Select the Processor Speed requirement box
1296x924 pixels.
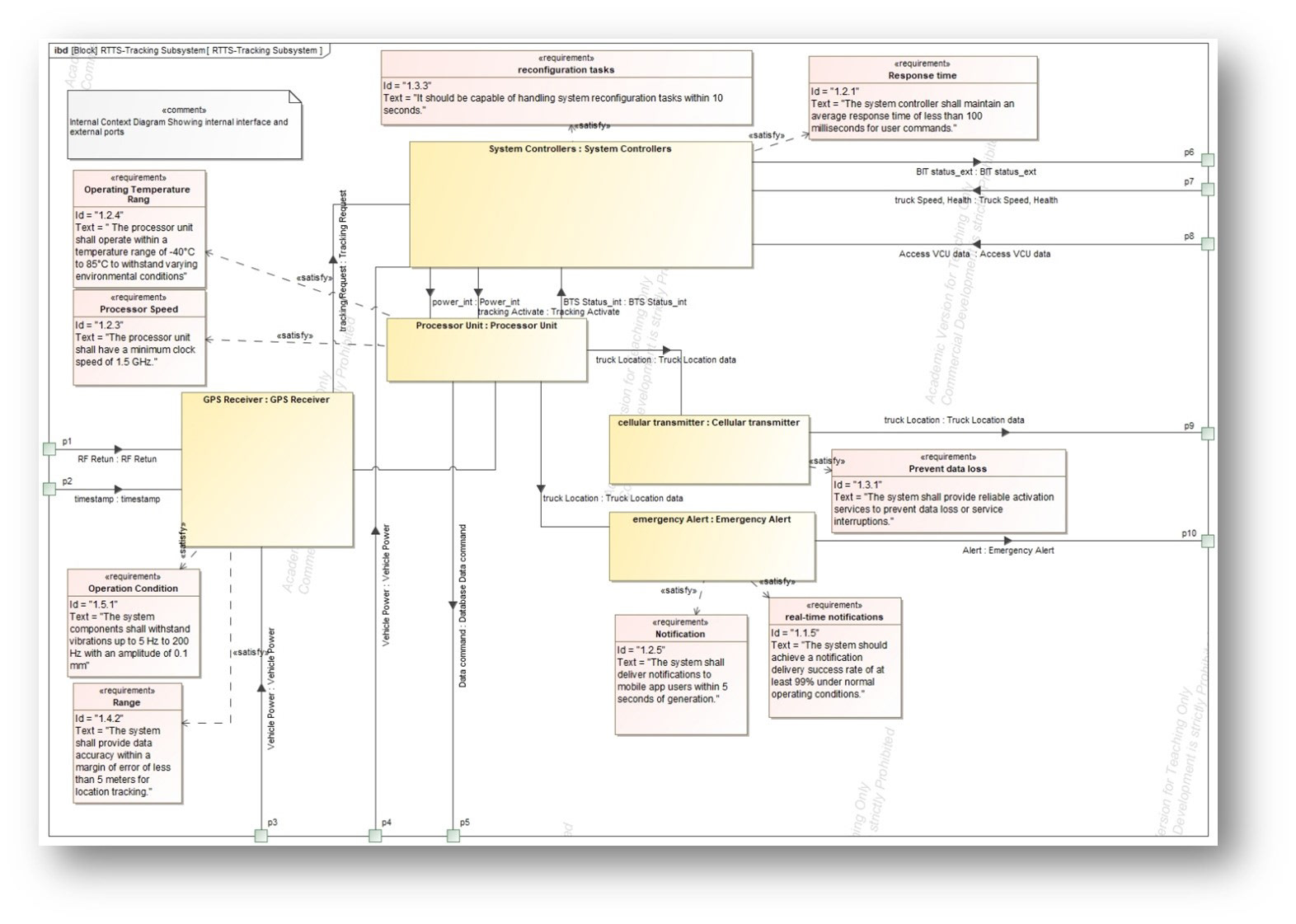pos(139,337)
